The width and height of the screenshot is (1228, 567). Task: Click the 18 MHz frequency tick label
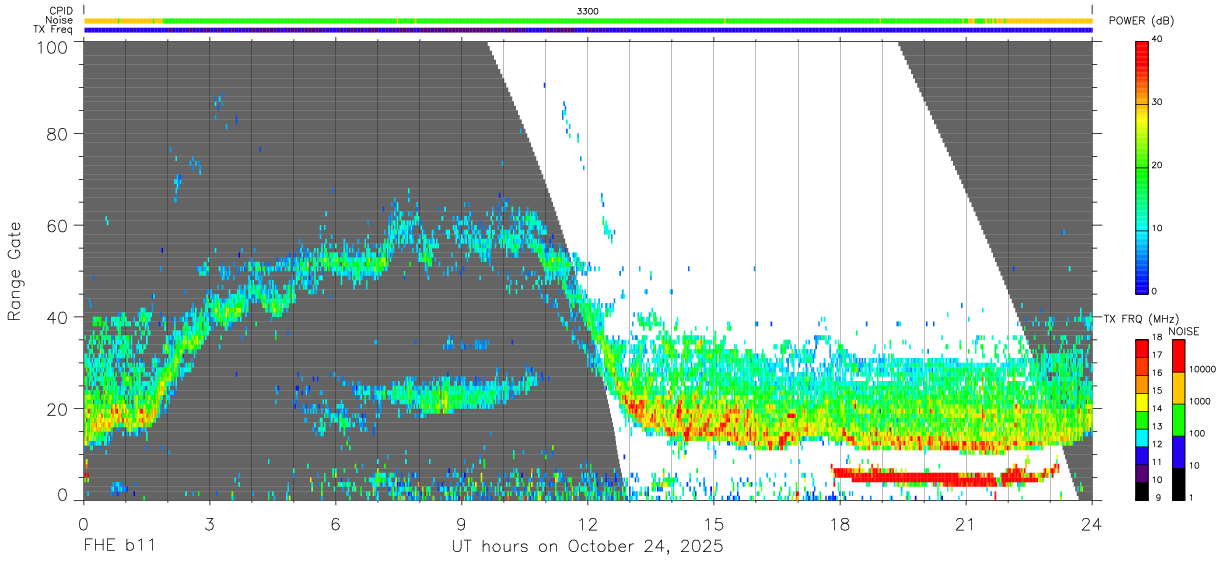[1158, 338]
